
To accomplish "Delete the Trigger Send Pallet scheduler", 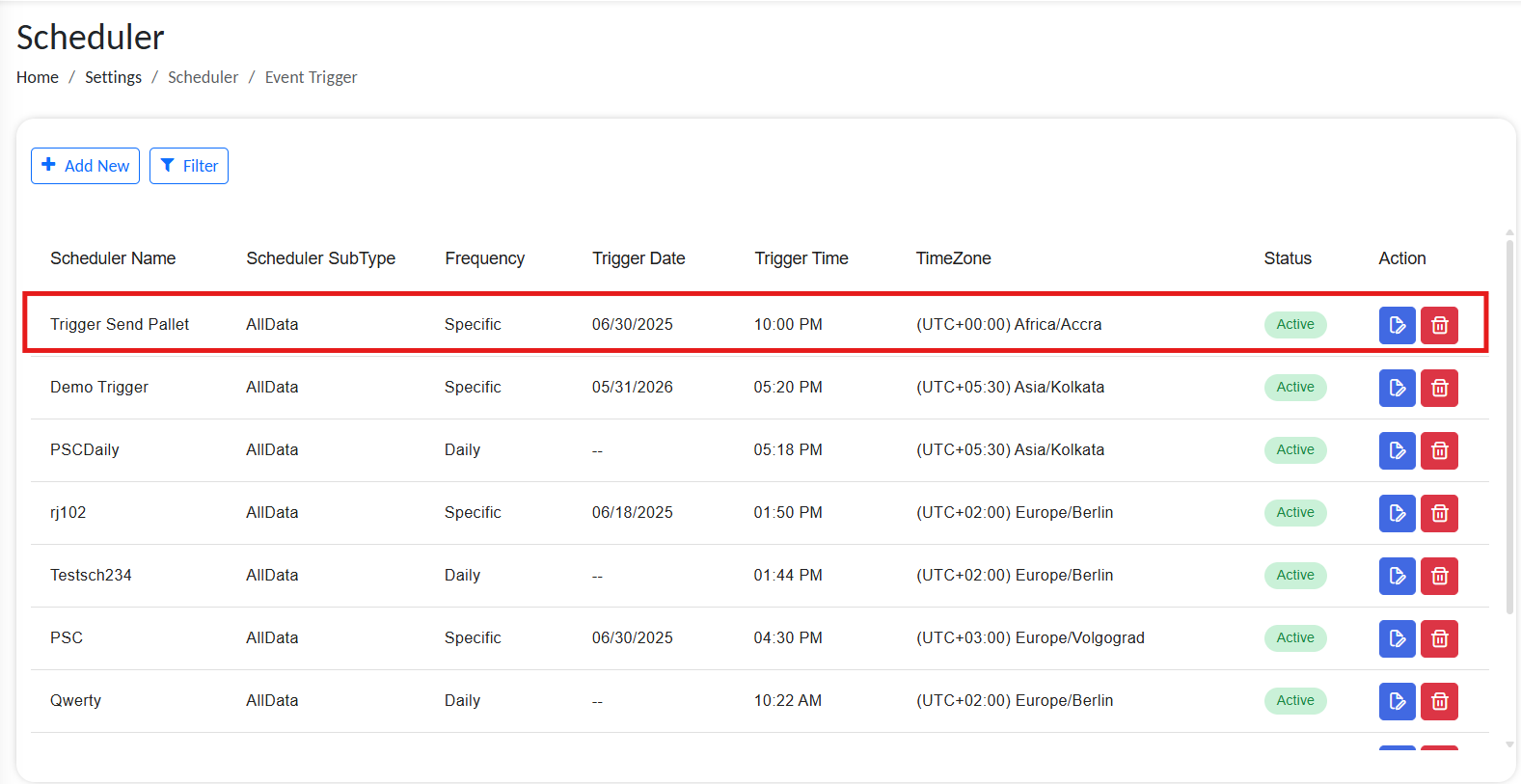I will (1439, 325).
